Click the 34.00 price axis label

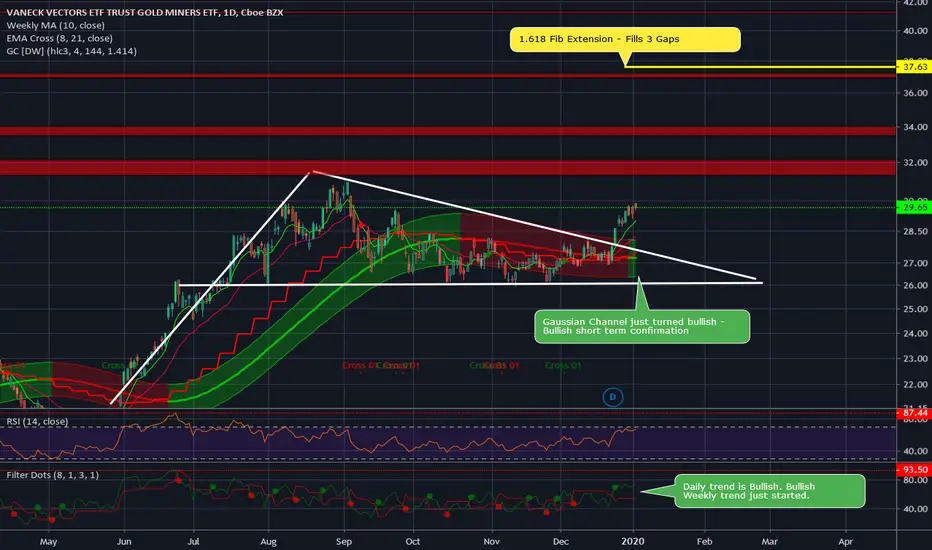pos(915,127)
